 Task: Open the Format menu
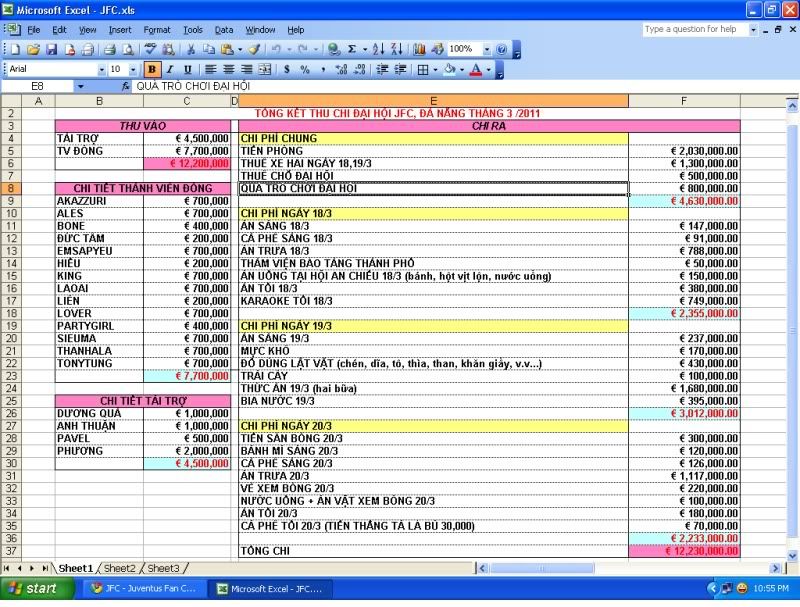click(x=157, y=30)
